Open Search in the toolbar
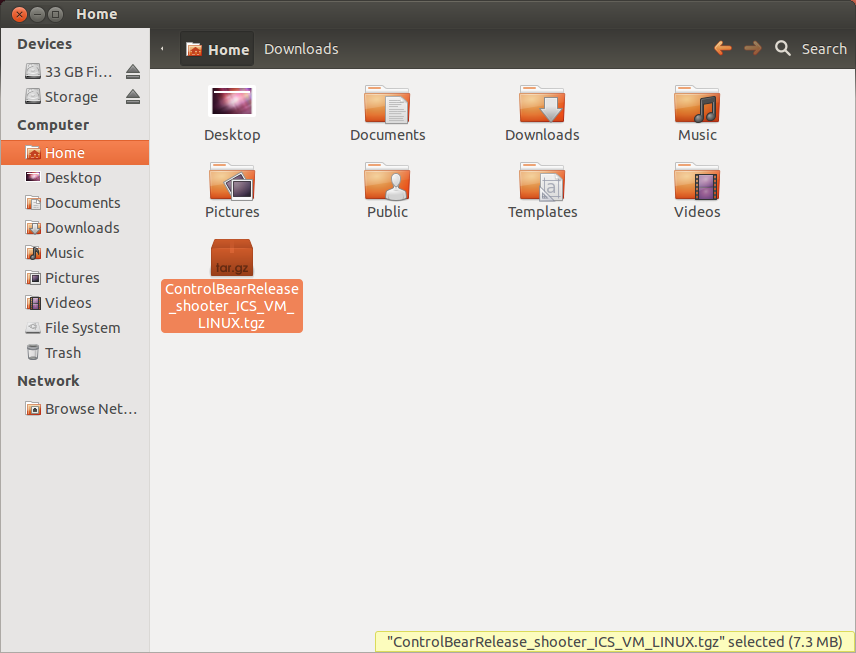 point(811,48)
